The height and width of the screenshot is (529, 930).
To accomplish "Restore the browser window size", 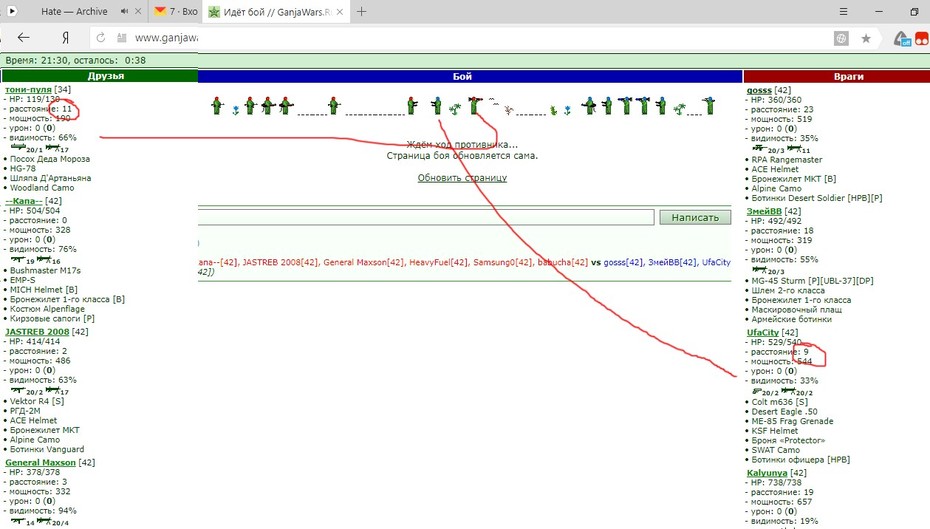I will 914,11.
